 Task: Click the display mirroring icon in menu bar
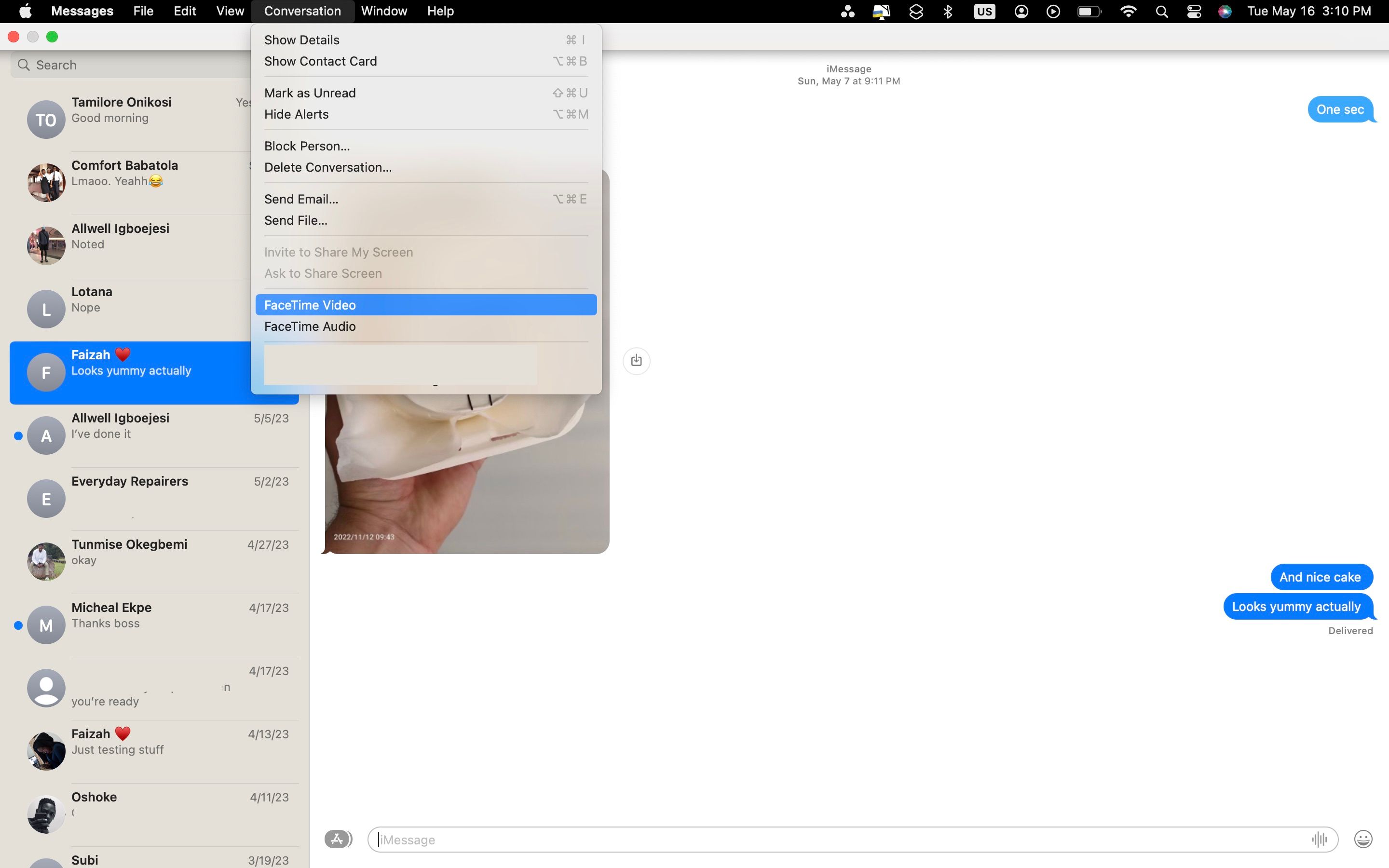(881, 11)
